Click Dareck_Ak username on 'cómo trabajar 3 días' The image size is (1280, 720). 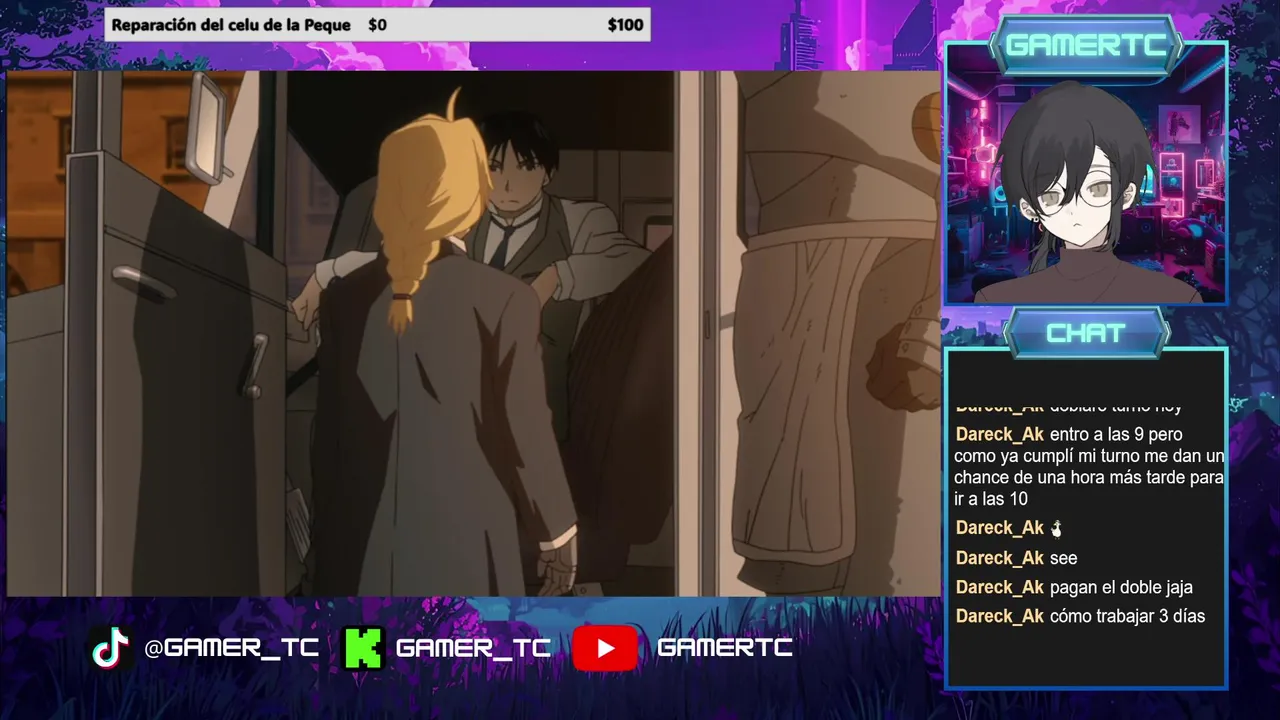[999, 616]
